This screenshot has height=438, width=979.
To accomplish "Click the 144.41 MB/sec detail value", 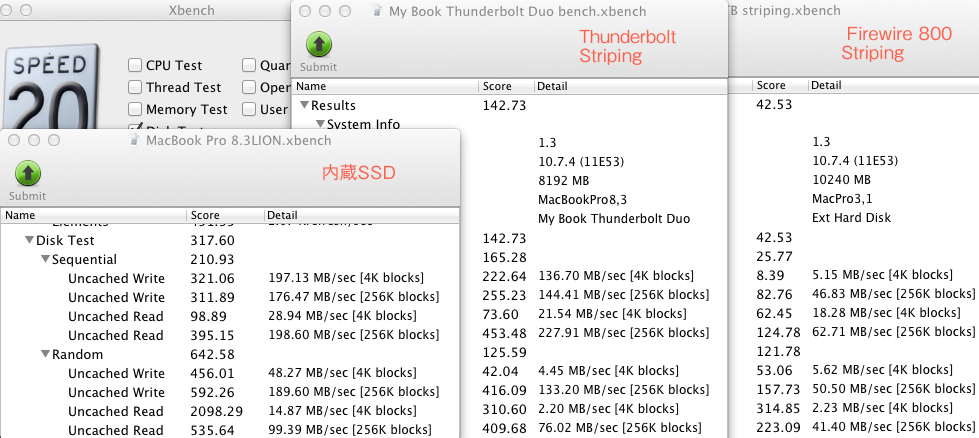I will tap(623, 294).
